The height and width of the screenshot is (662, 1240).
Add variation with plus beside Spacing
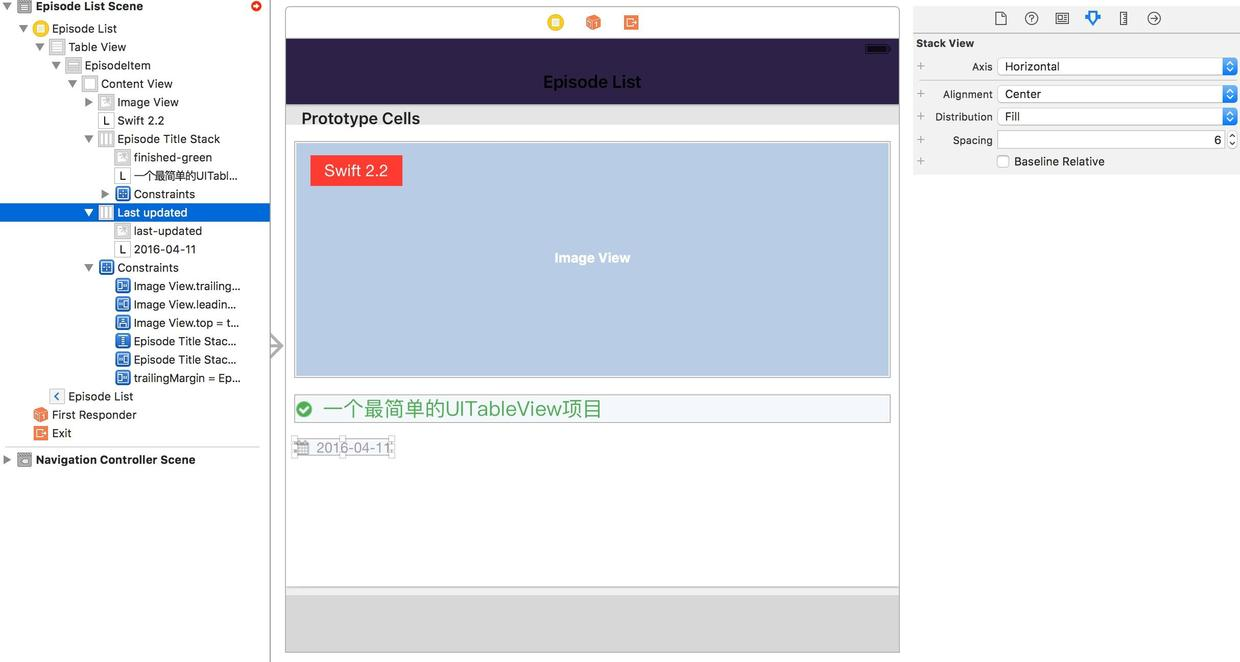[x=921, y=140]
